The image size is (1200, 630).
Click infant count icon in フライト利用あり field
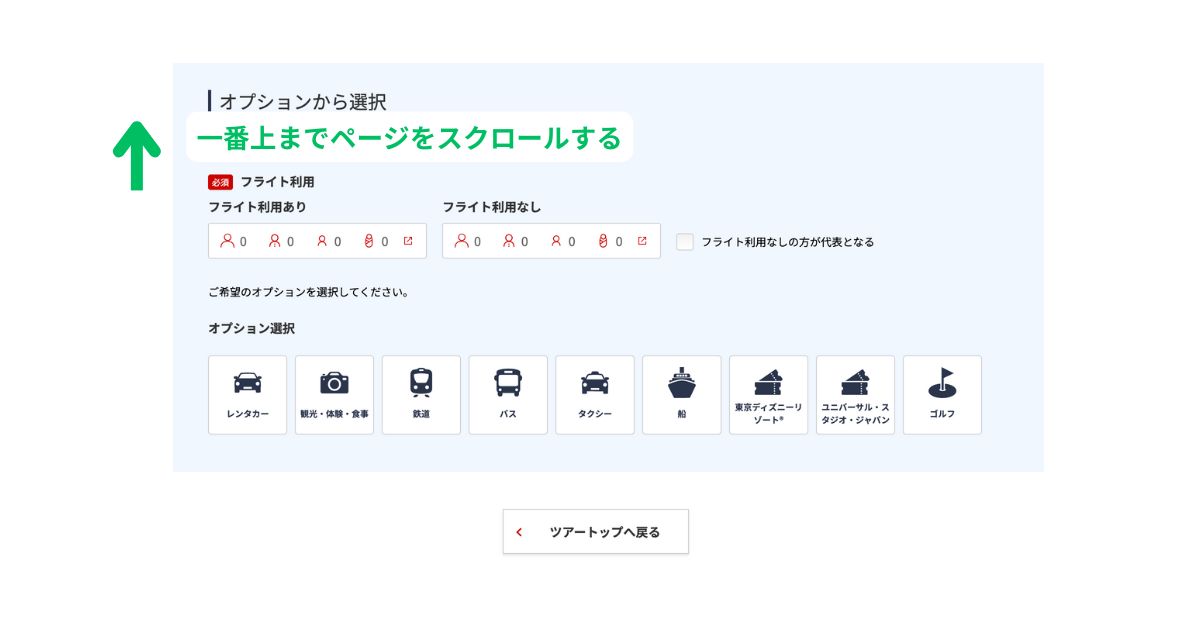click(368, 241)
